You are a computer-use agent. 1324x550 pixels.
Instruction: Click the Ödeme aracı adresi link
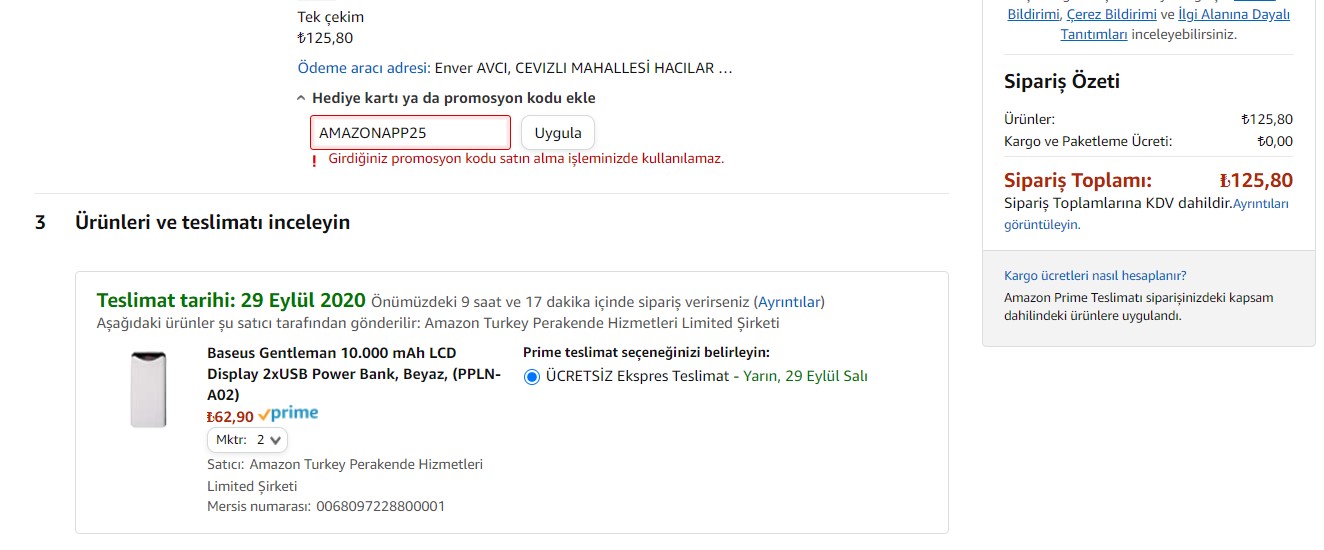[363, 68]
